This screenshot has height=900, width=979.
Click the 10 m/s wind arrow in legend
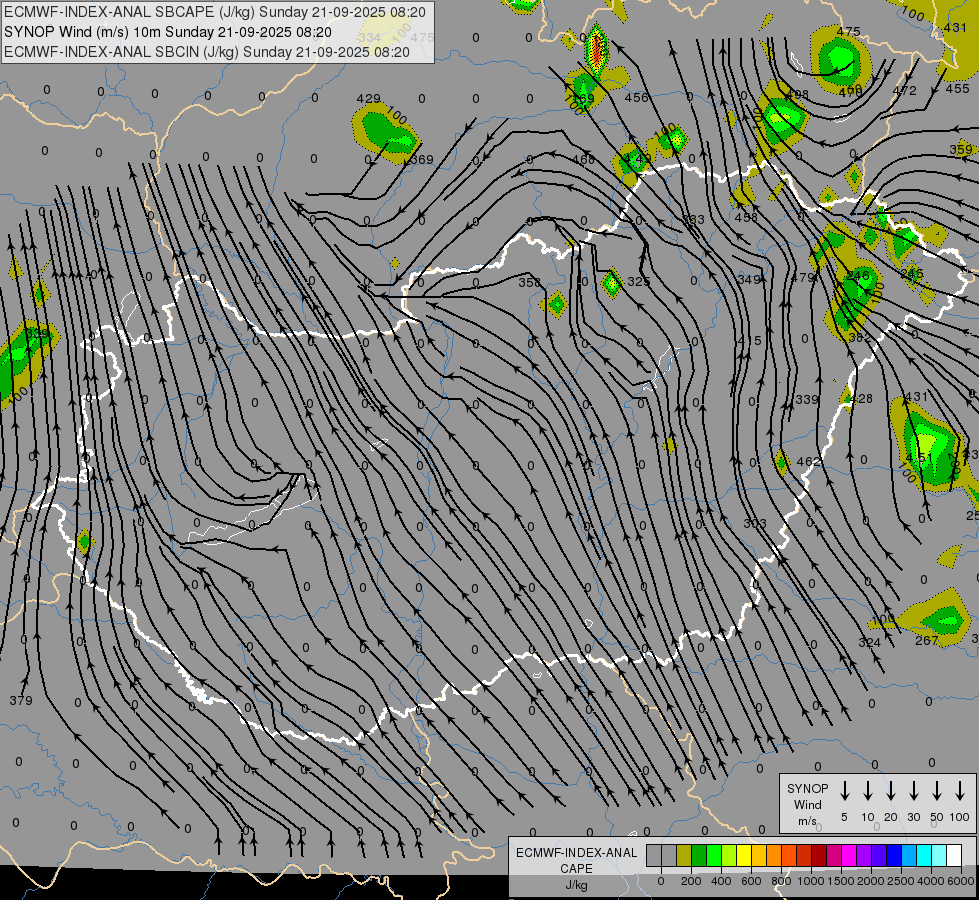click(867, 790)
